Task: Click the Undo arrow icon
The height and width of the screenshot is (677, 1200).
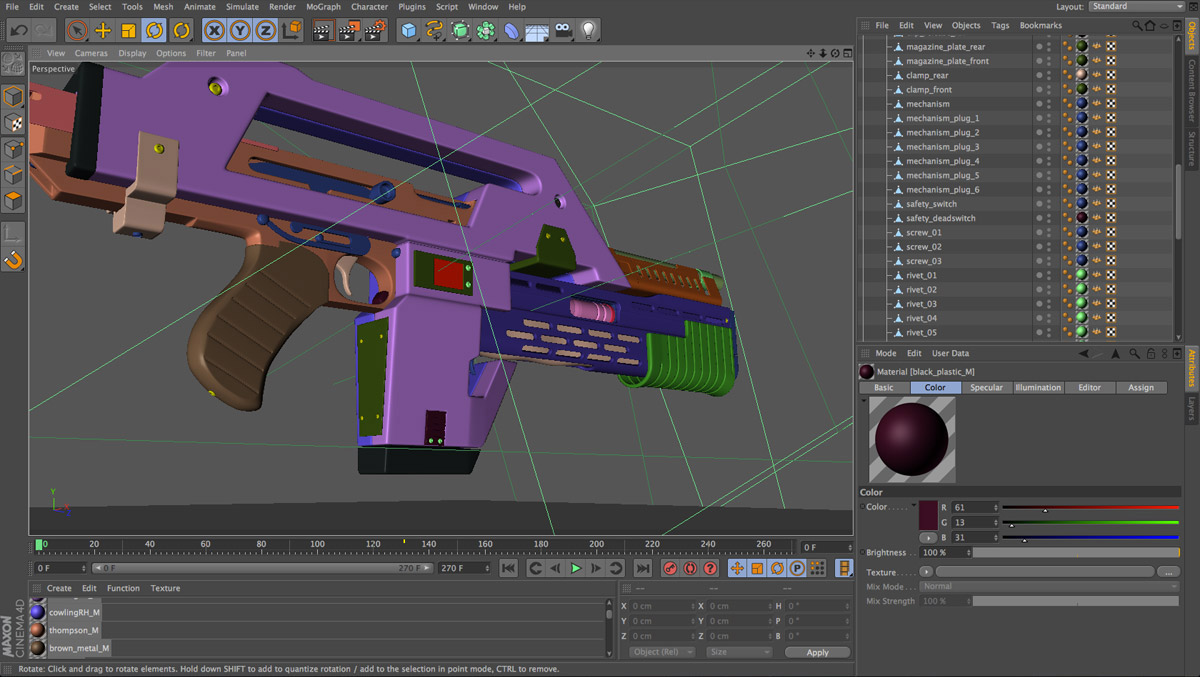Action: (x=18, y=31)
